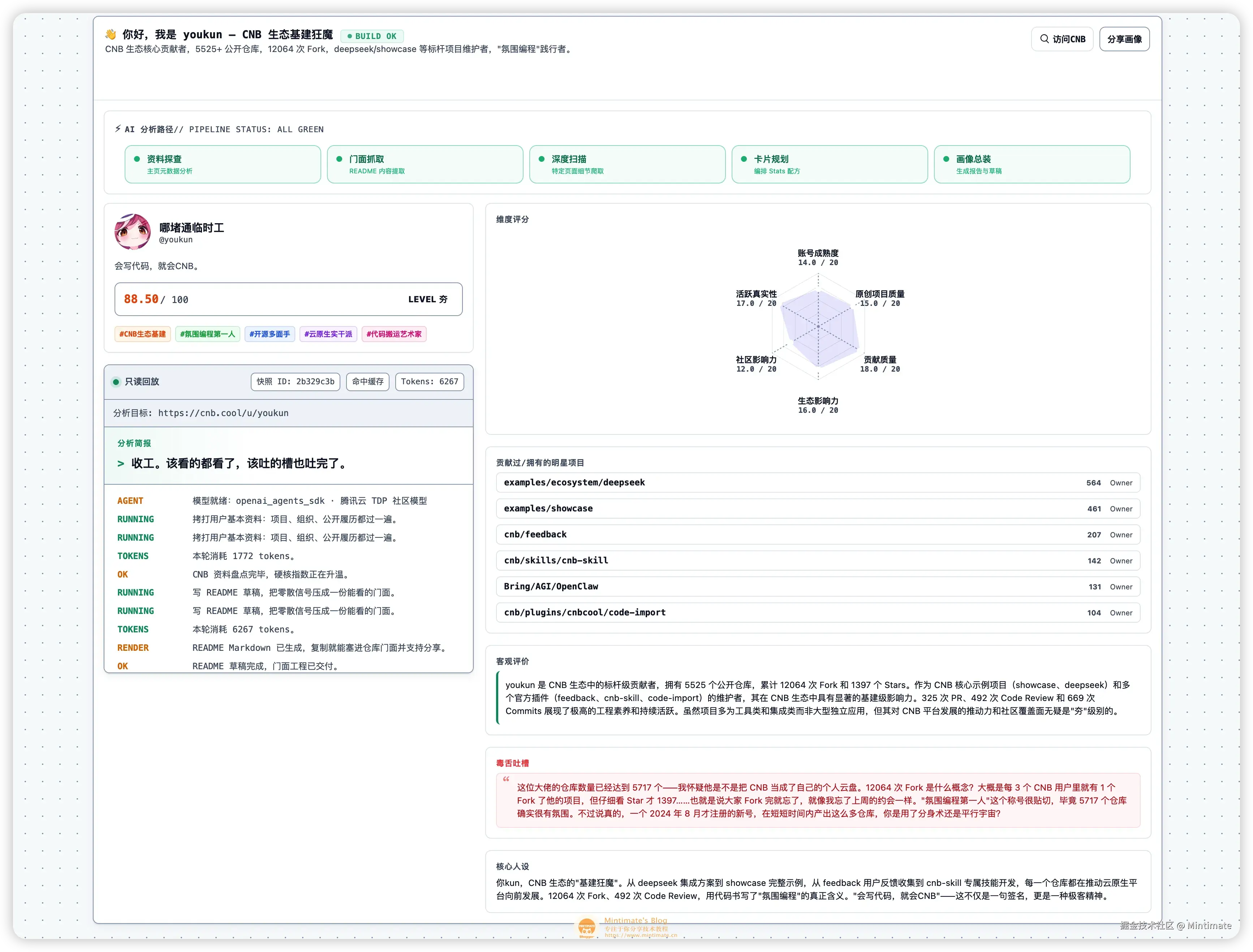Image resolution: width=1253 pixels, height=952 pixels.
Task: Click the brief line starting with 收工
Action: [x=232, y=463]
